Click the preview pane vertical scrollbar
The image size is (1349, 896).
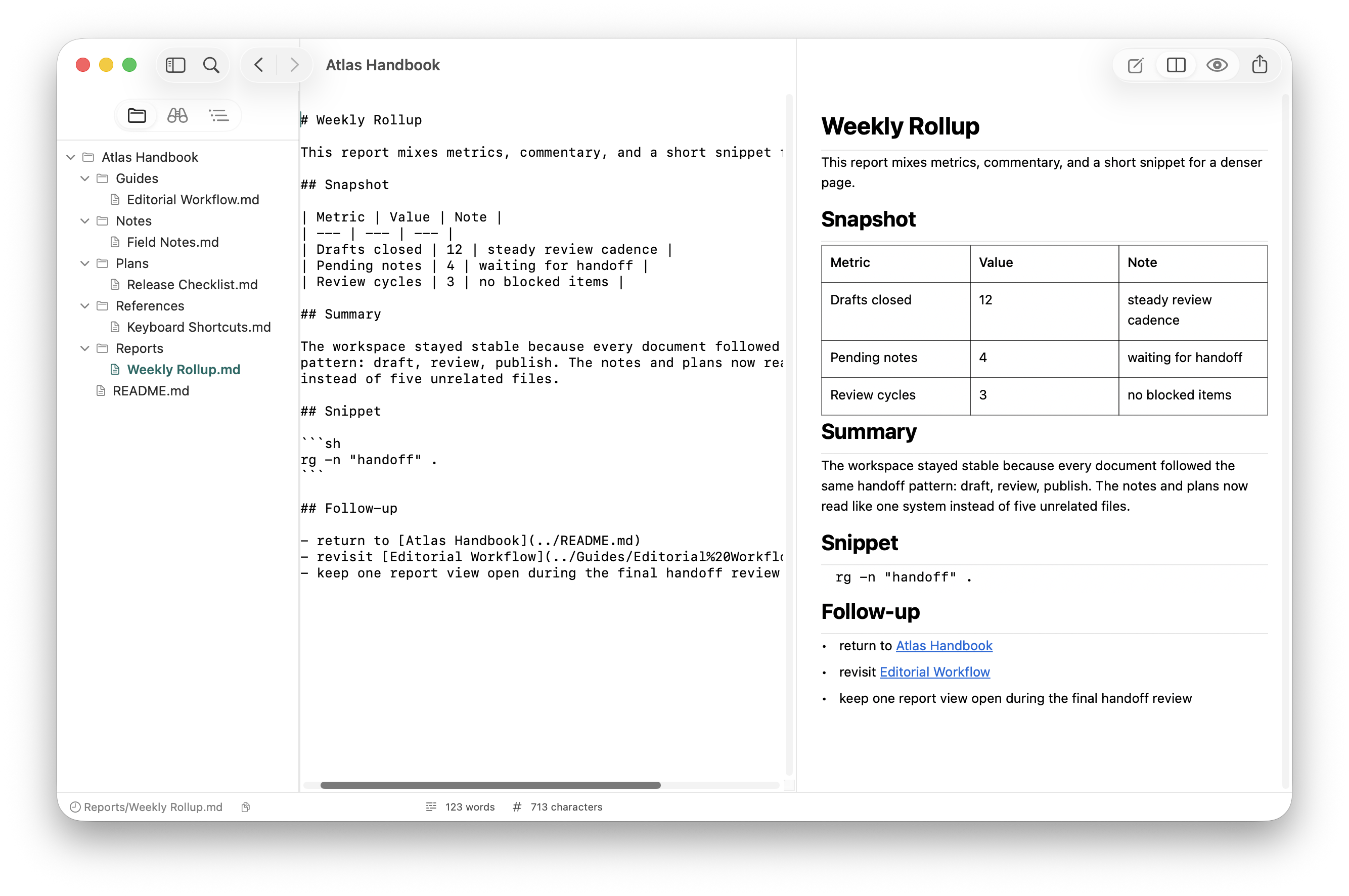tap(1286, 440)
